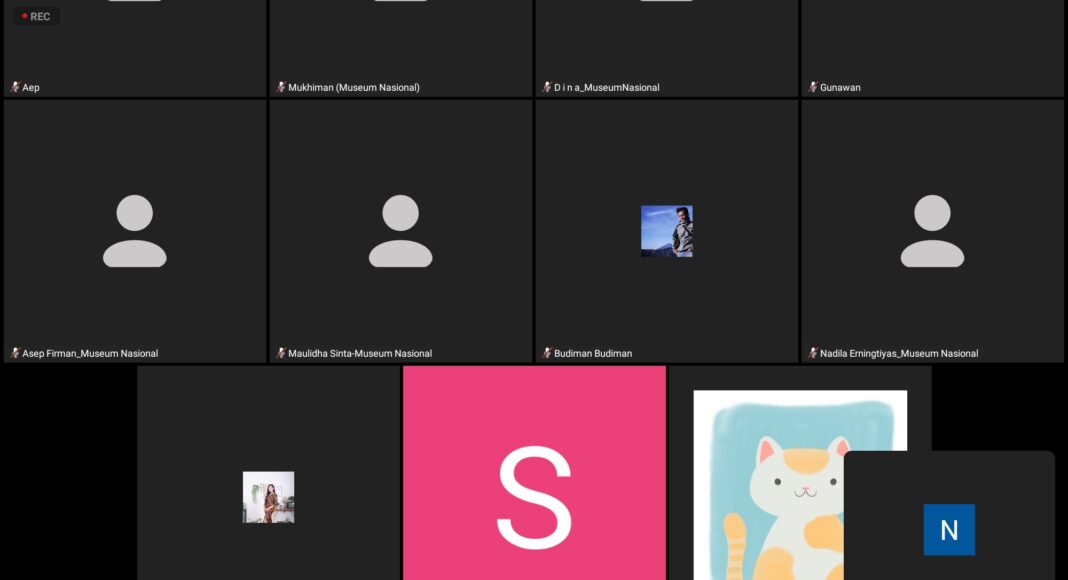Click the name Maulidha Sinta-Museum Nasional

(360, 353)
